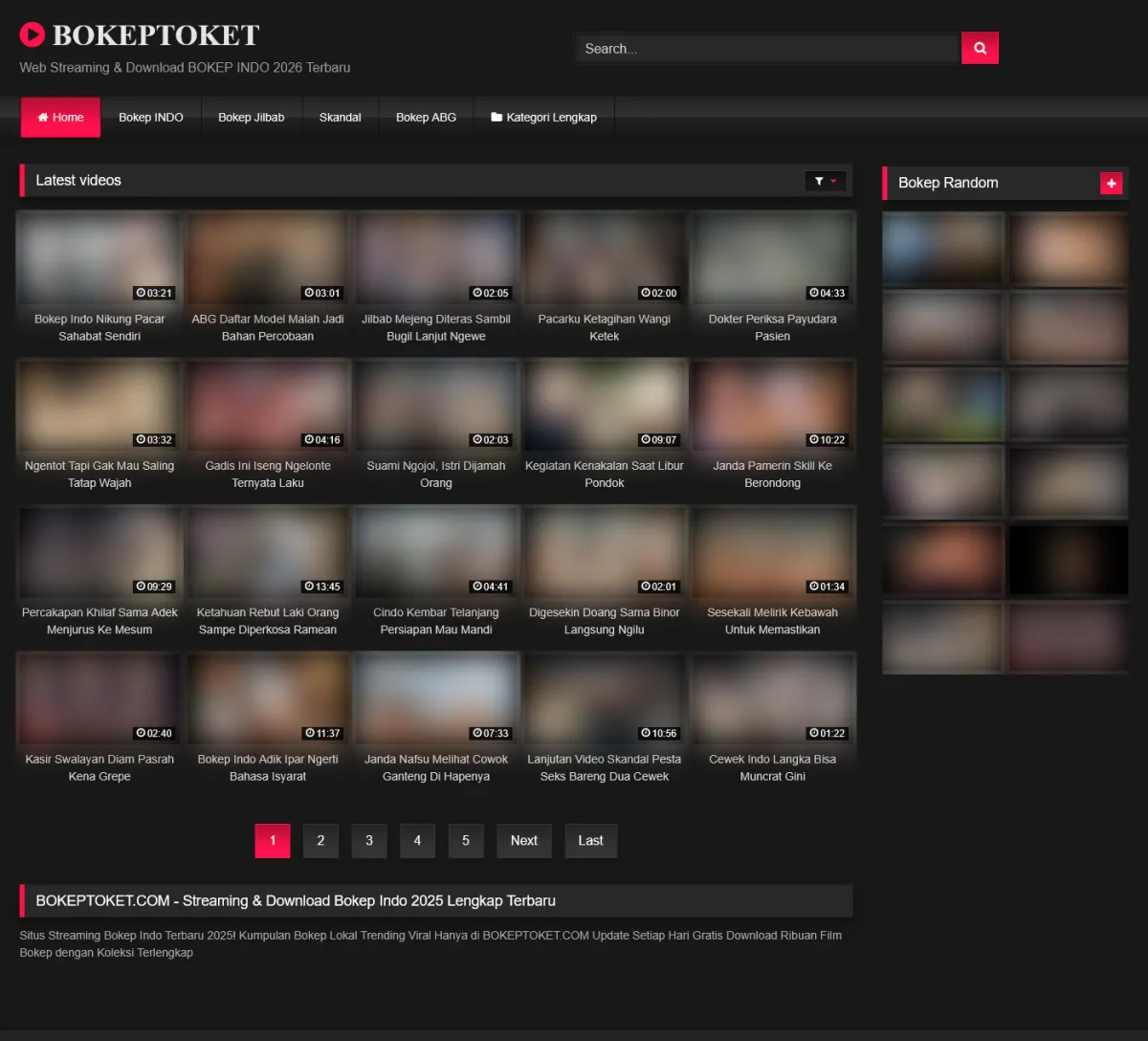This screenshot has height=1041, width=1148.
Task: Click the house icon in navigation bar
Action: [x=43, y=118]
